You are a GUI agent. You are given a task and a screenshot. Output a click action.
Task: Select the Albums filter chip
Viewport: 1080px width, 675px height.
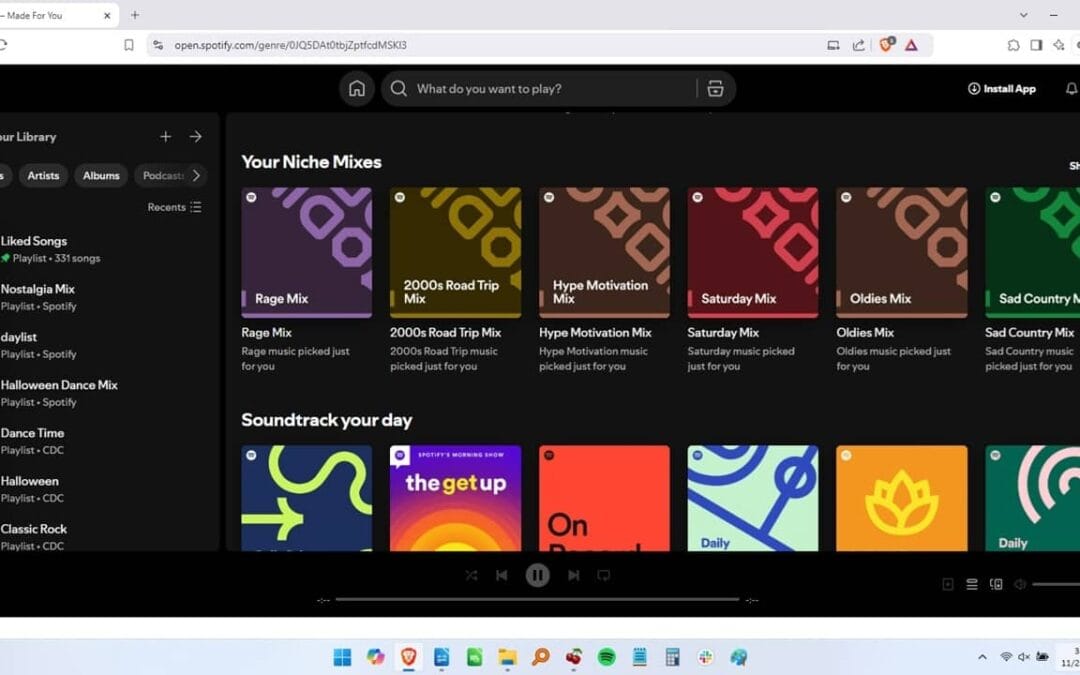(x=100, y=175)
